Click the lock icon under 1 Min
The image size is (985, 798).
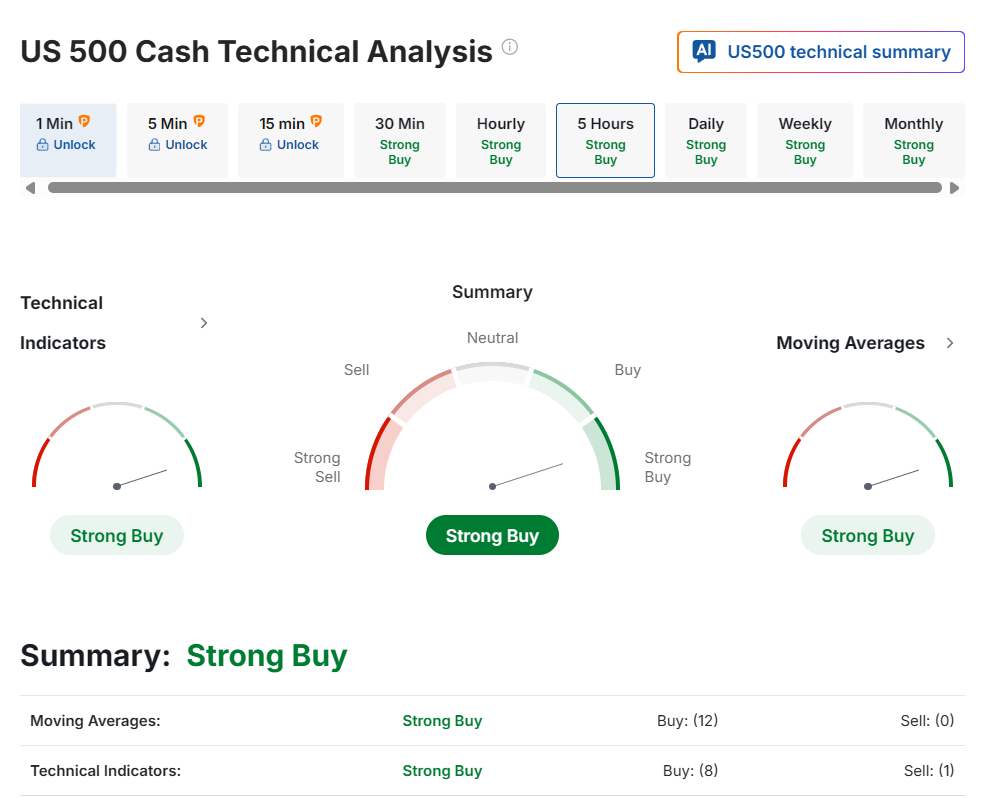tap(43, 145)
